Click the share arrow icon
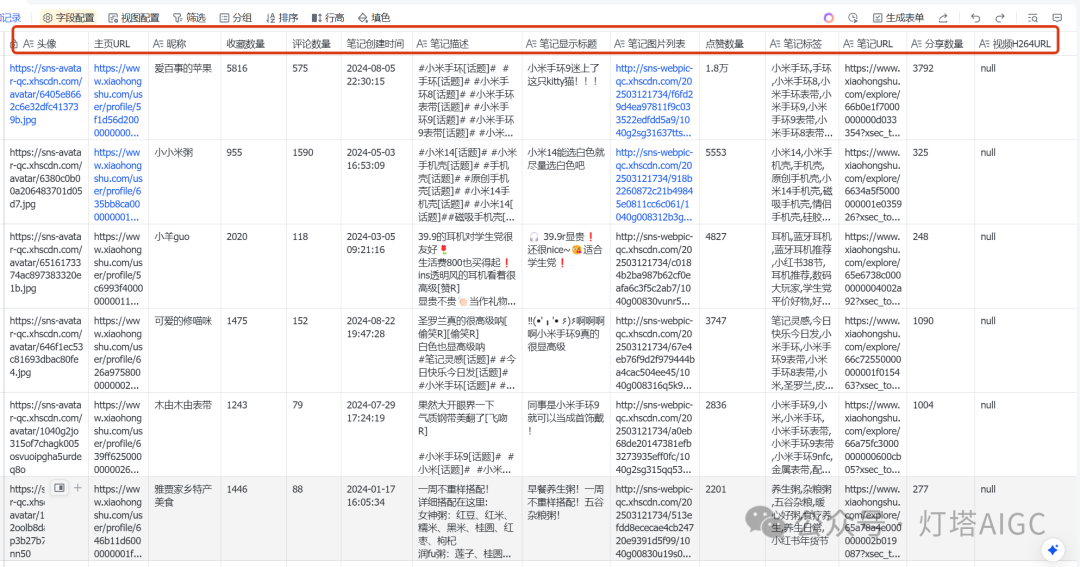Image resolution: width=1080 pixels, height=567 pixels. coord(943,18)
